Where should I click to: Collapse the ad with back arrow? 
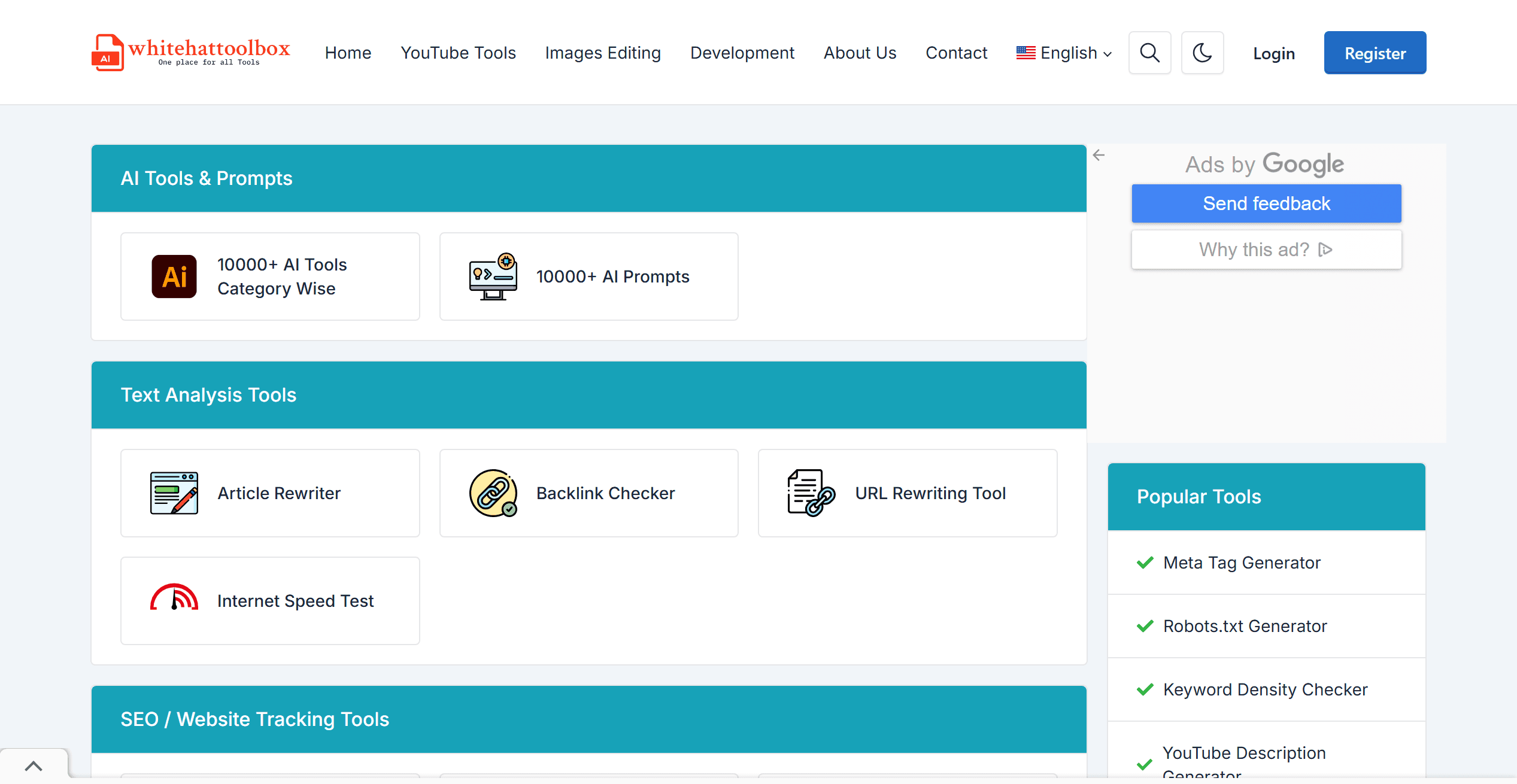(x=1099, y=156)
